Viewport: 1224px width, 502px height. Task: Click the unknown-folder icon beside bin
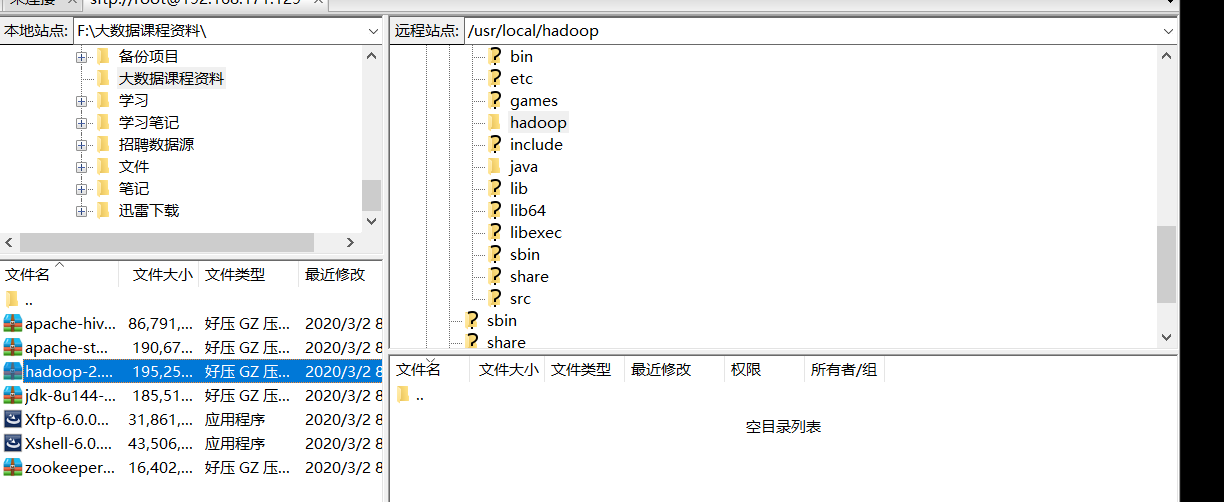point(494,56)
